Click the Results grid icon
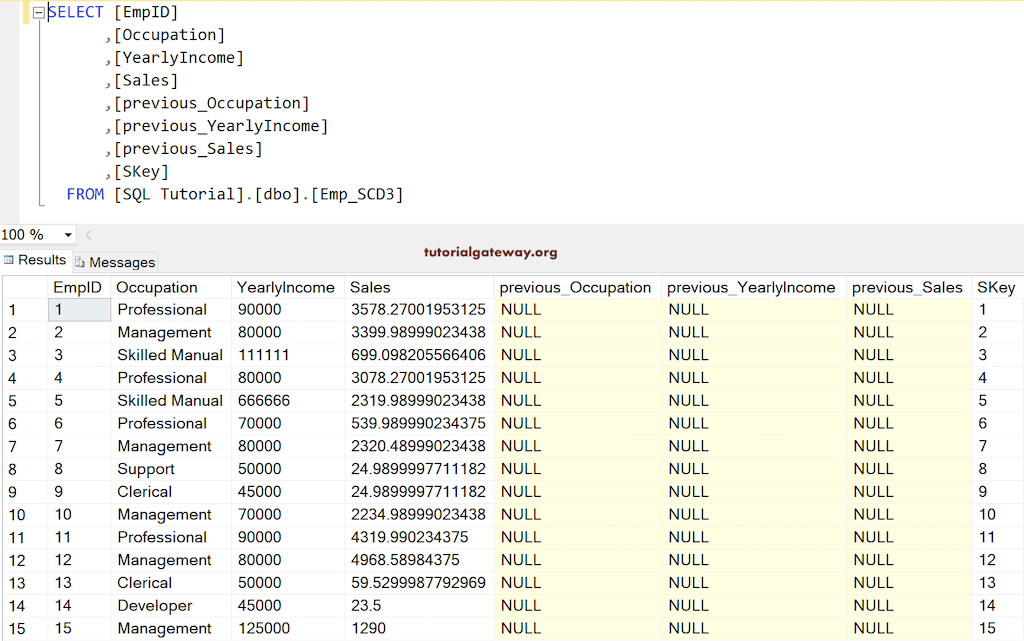This screenshot has width=1024, height=641. coord(10,260)
